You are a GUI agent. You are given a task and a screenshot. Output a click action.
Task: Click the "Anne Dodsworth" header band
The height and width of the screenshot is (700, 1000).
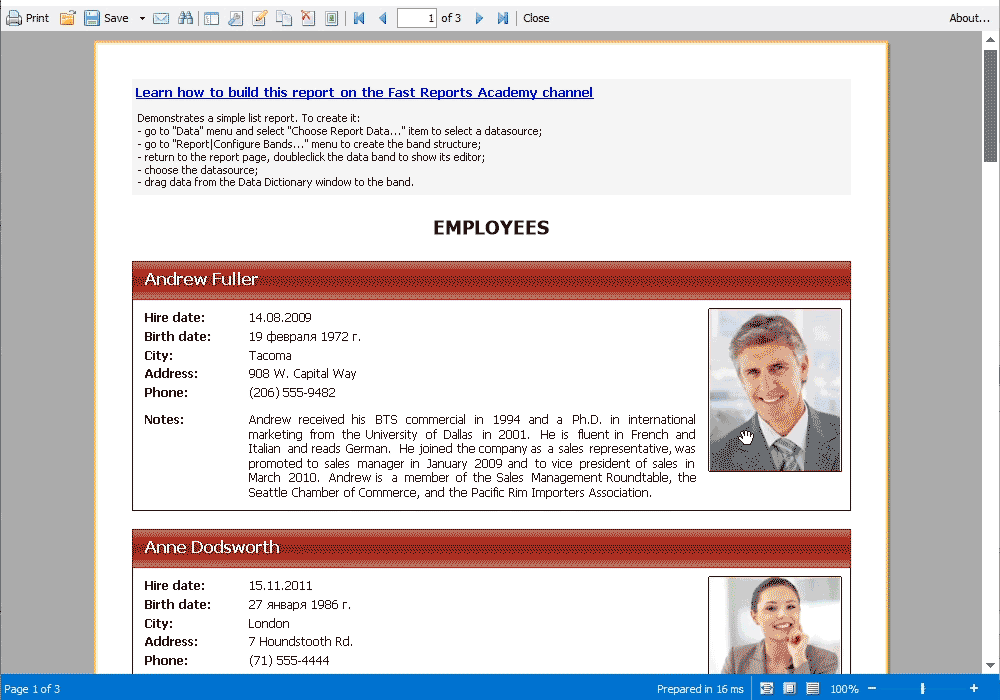[491, 548]
